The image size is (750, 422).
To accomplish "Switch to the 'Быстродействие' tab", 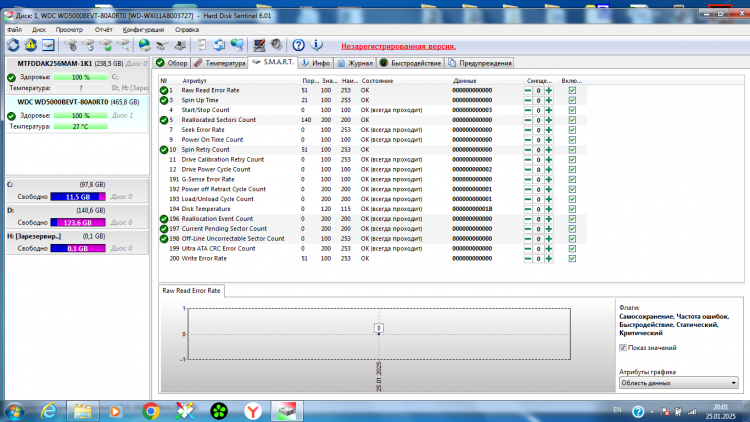I will (410, 63).
